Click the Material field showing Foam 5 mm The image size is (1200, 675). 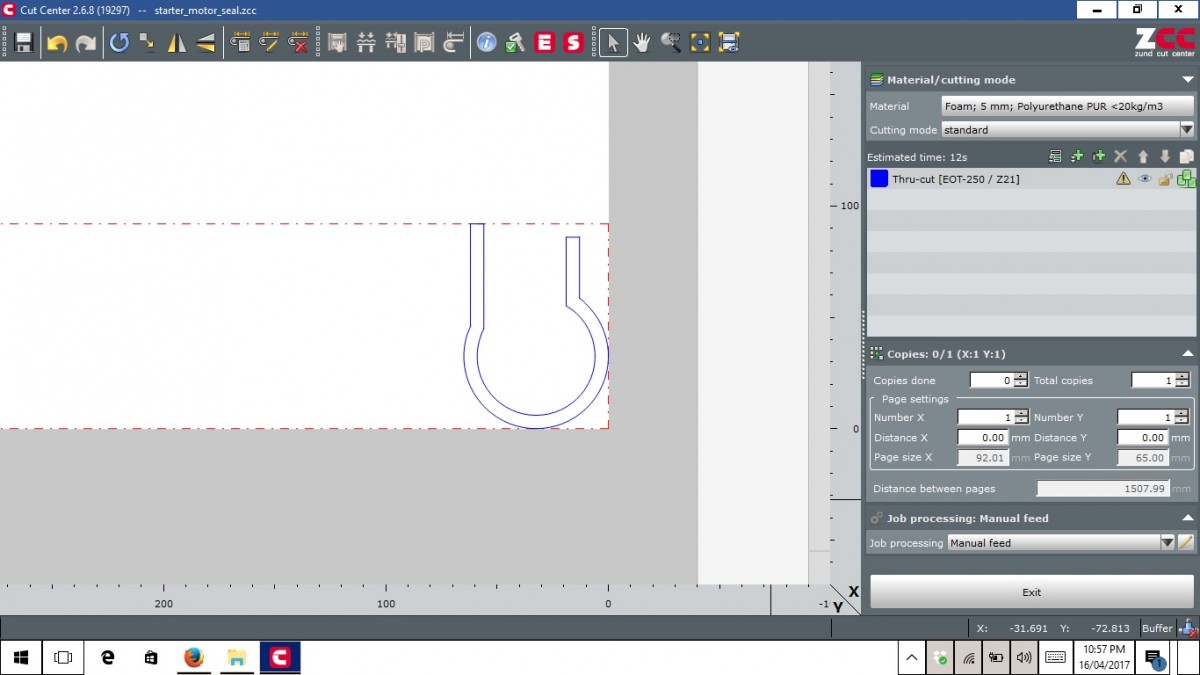(1067, 106)
